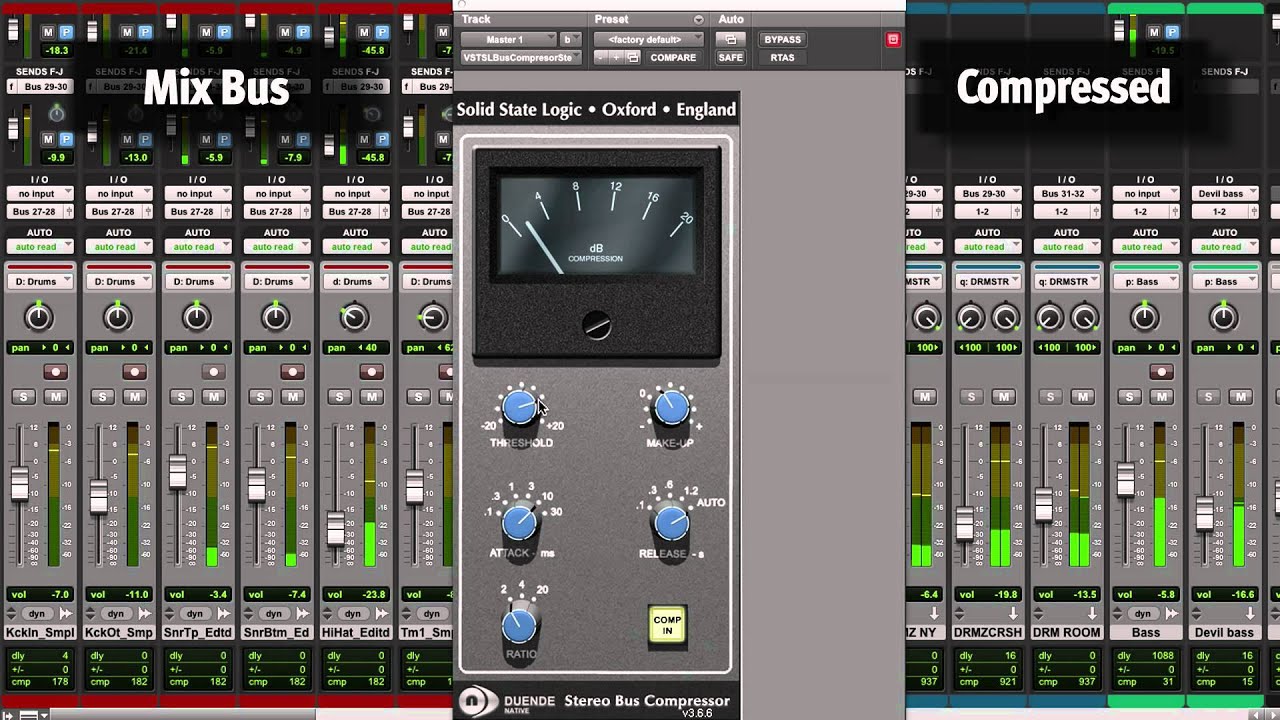Open 'p: Bass' group dropdown on Bass track

tap(1145, 282)
